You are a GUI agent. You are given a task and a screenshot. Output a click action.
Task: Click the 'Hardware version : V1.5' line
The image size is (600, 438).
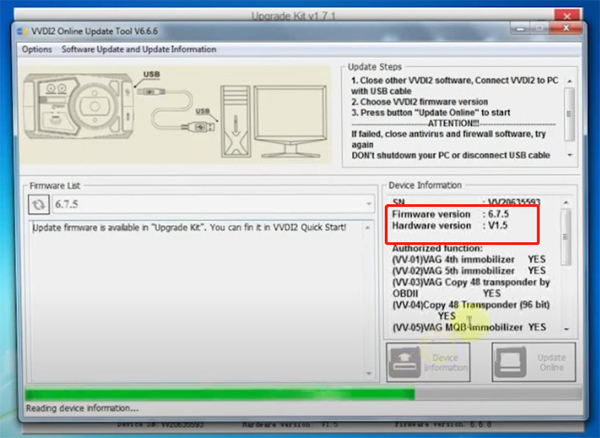(449, 226)
